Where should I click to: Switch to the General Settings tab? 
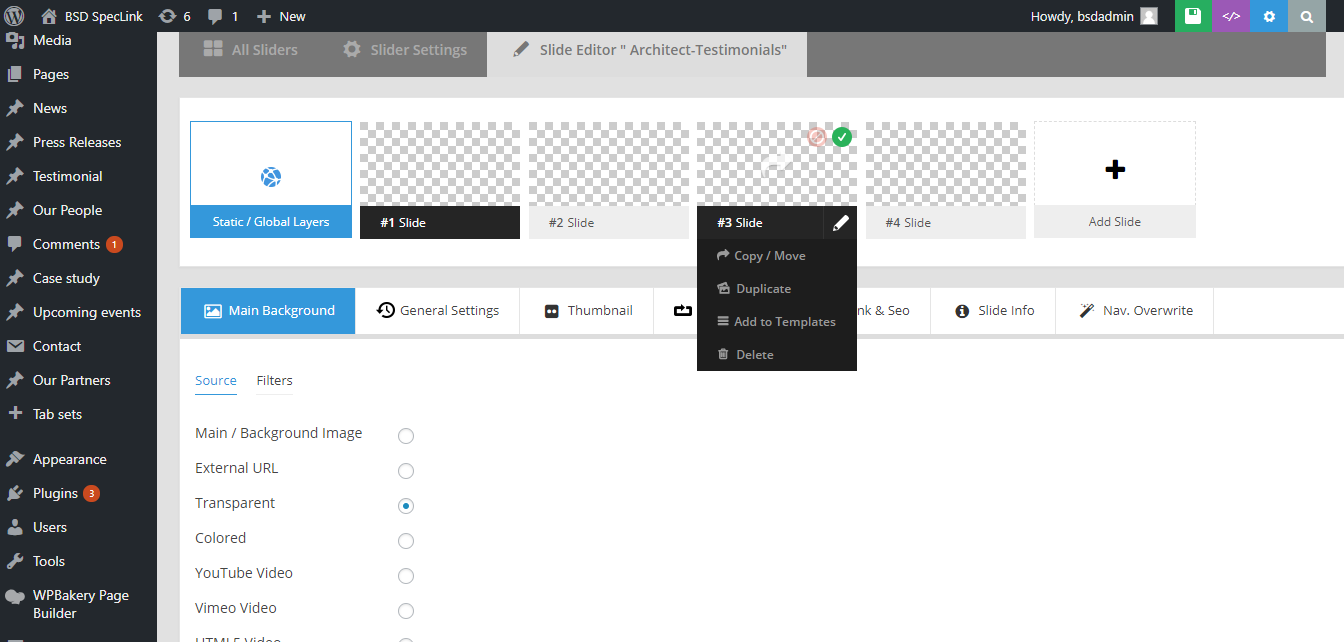tap(438, 311)
